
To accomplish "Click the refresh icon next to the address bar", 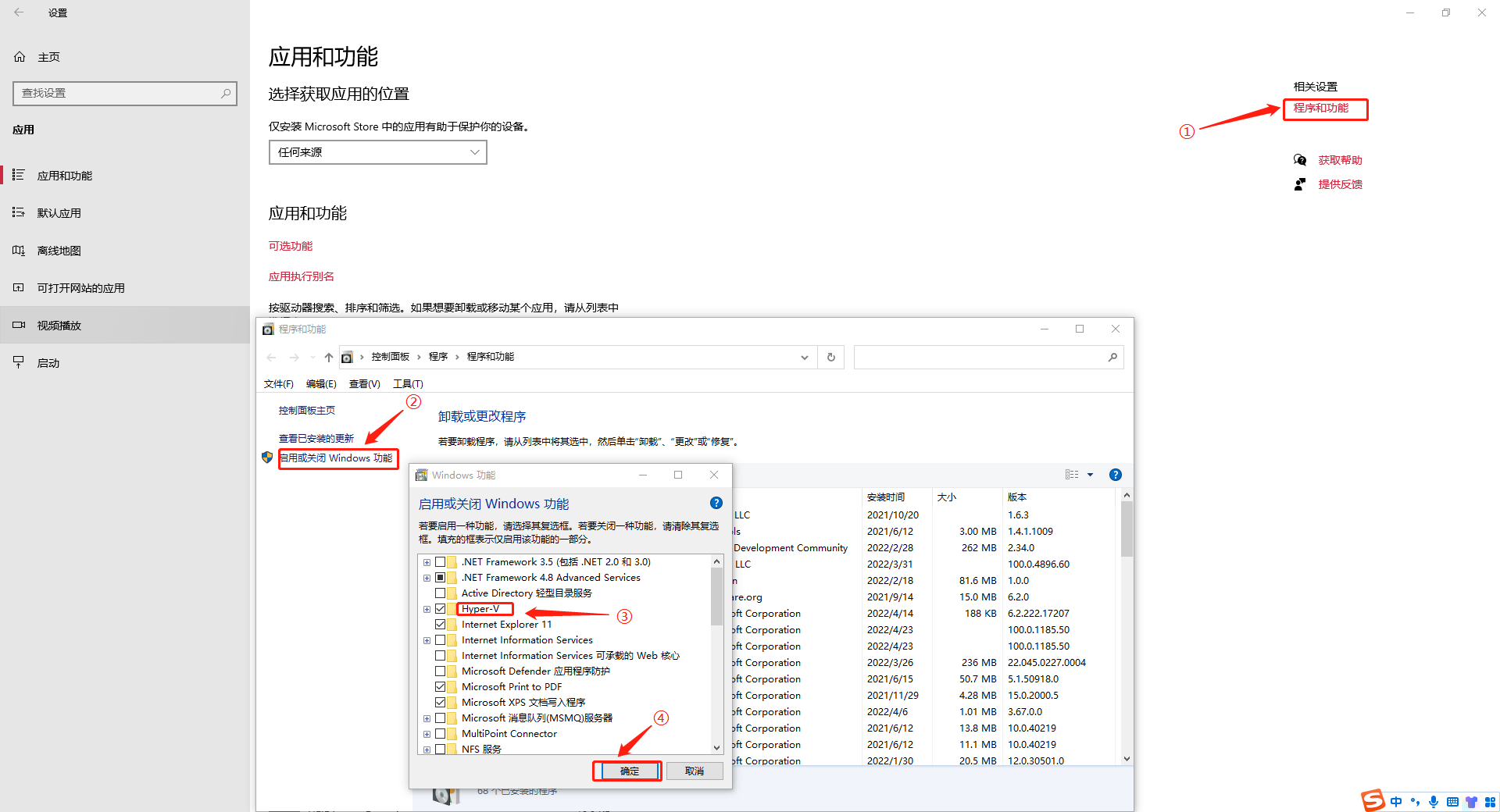I will [x=830, y=357].
